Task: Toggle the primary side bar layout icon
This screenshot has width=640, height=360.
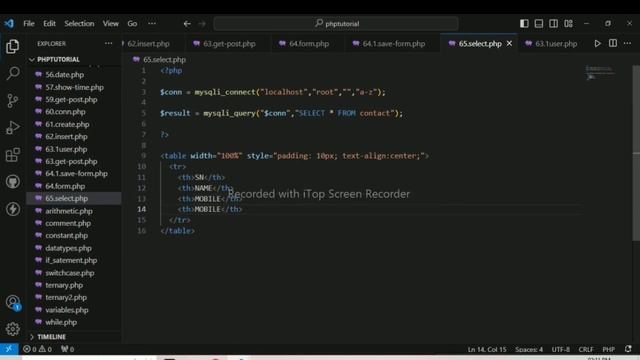Action: coord(524,24)
